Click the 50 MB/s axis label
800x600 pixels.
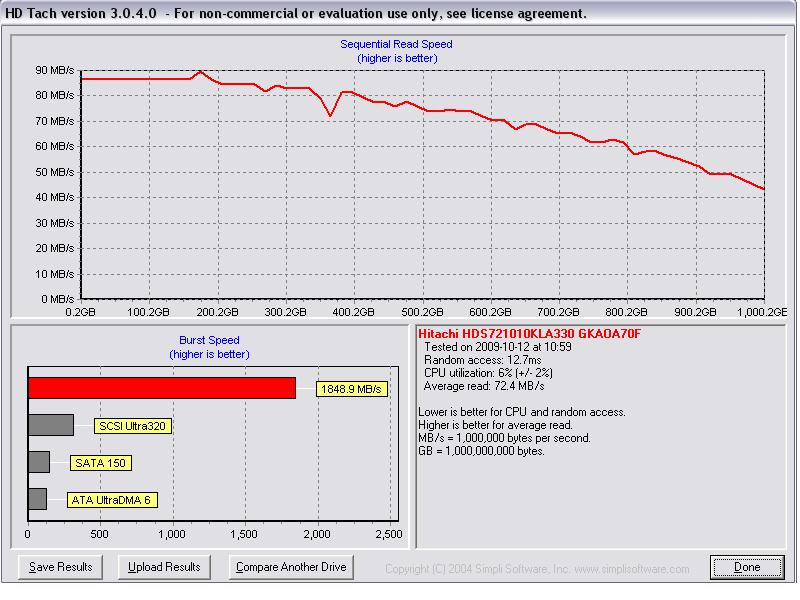pyautogui.click(x=55, y=172)
